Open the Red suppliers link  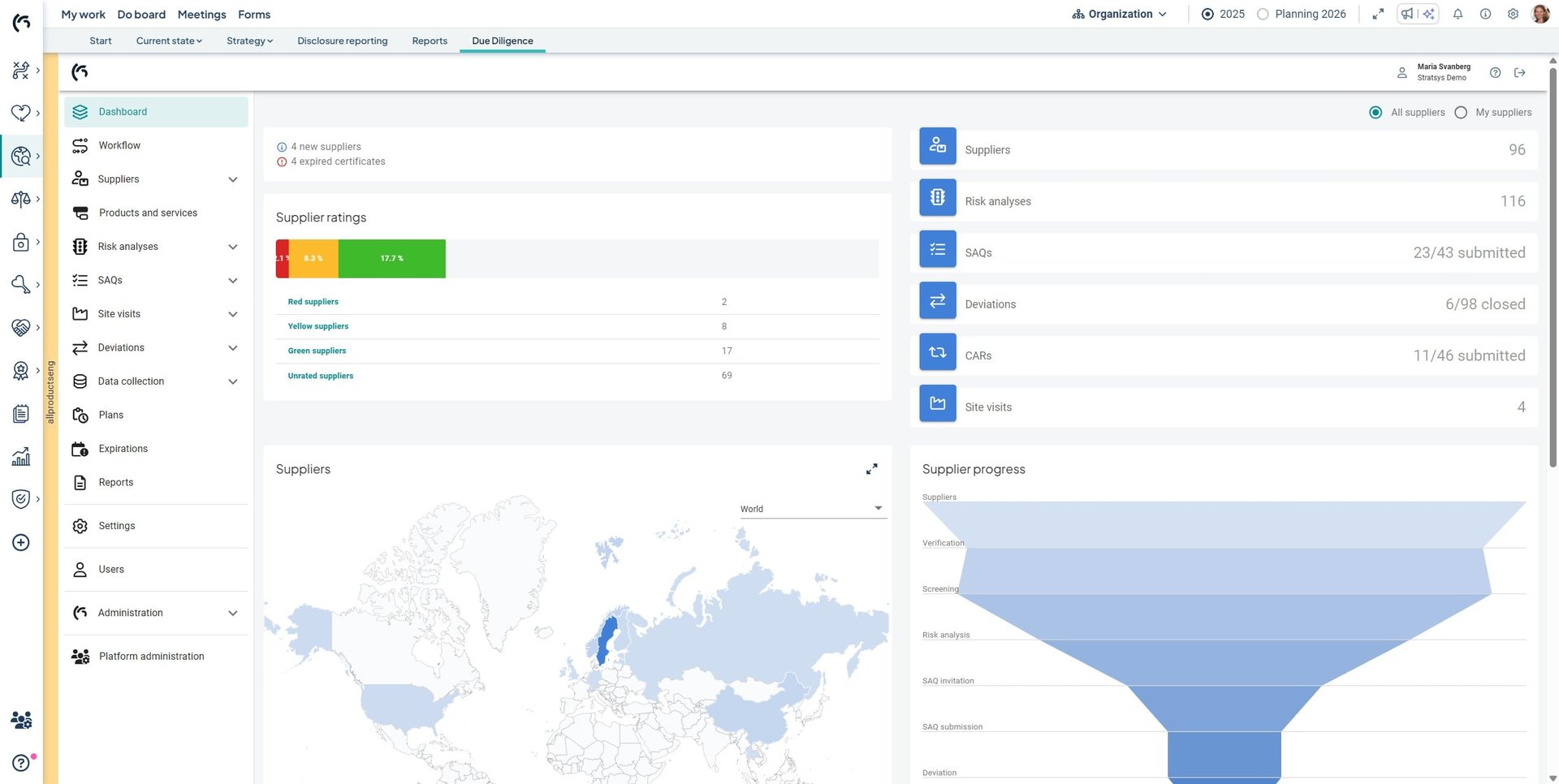313,302
